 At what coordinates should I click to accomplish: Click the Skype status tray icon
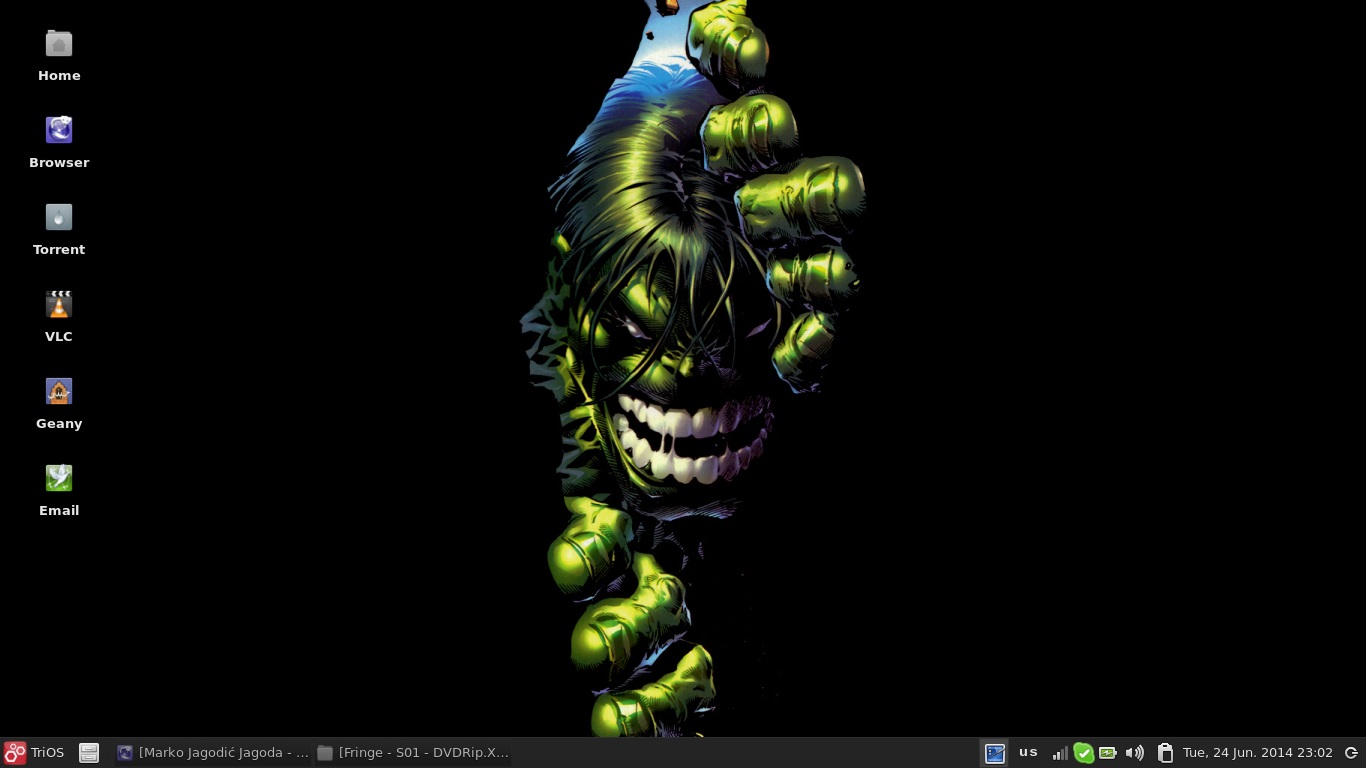1084,753
